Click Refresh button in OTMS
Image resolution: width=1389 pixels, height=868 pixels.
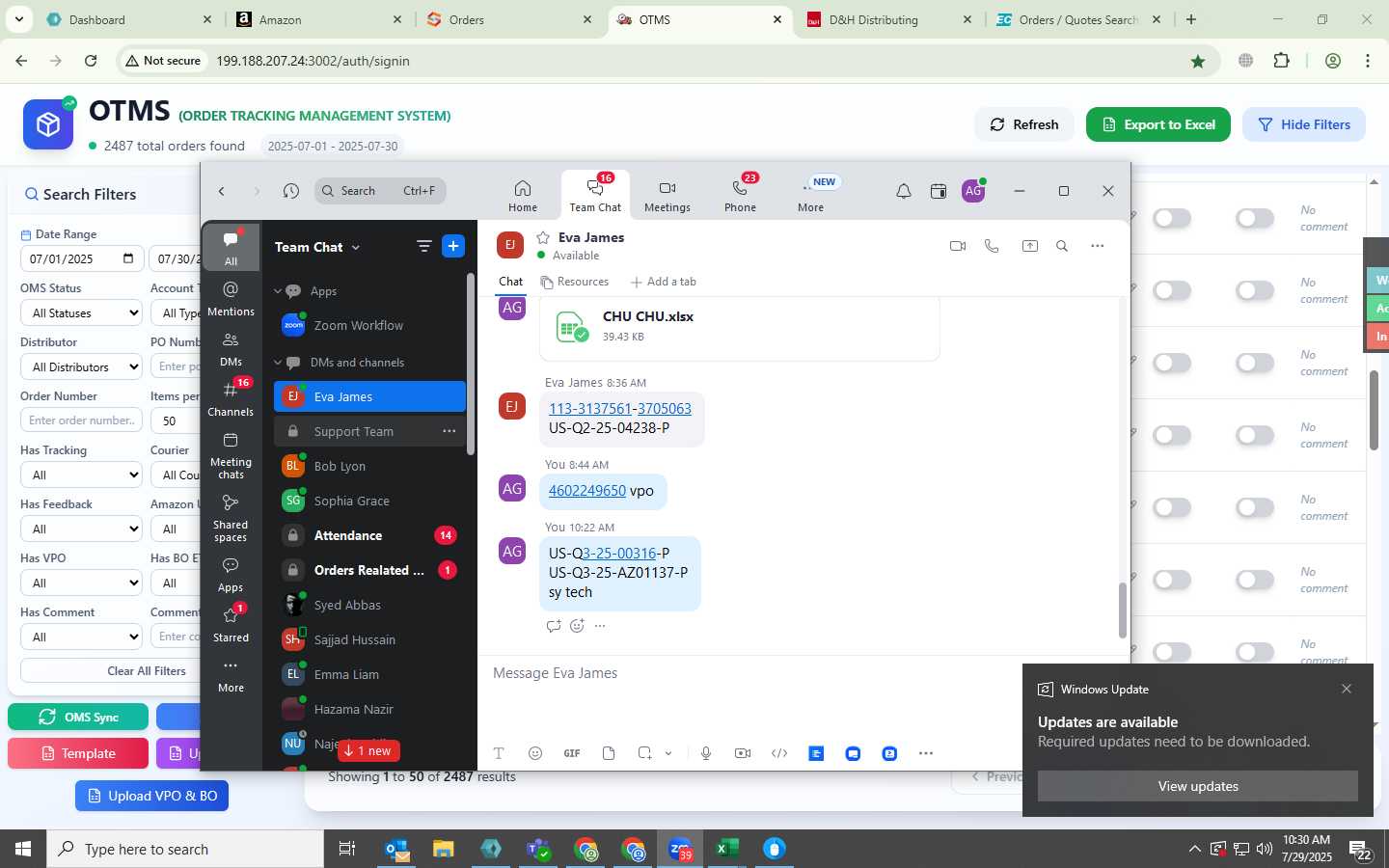(1023, 124)
